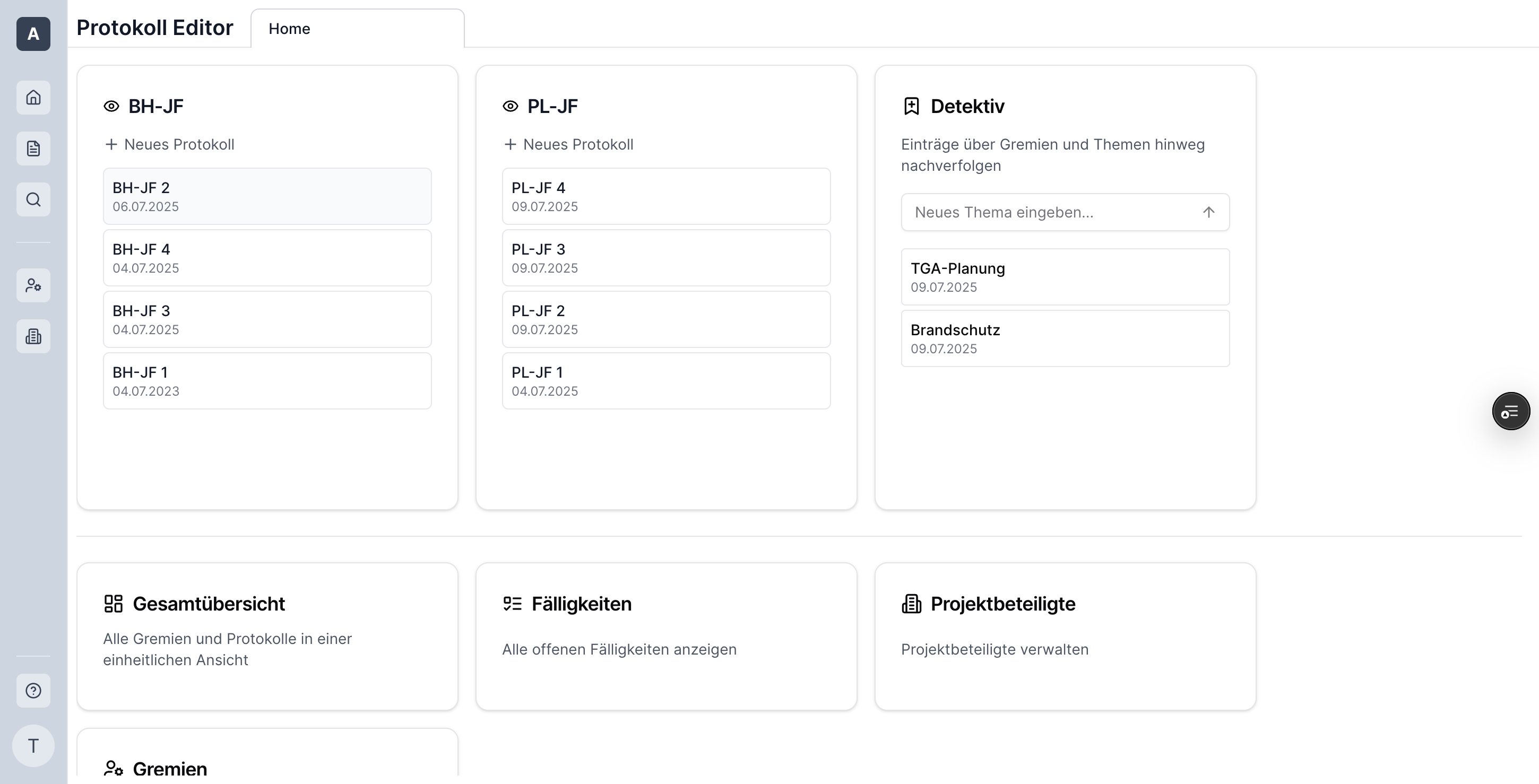The height and width of the screenshot is (784, 1539).
Task: Toggle the eye icon beside BH-JF
Action: click(x=111, y=106)
